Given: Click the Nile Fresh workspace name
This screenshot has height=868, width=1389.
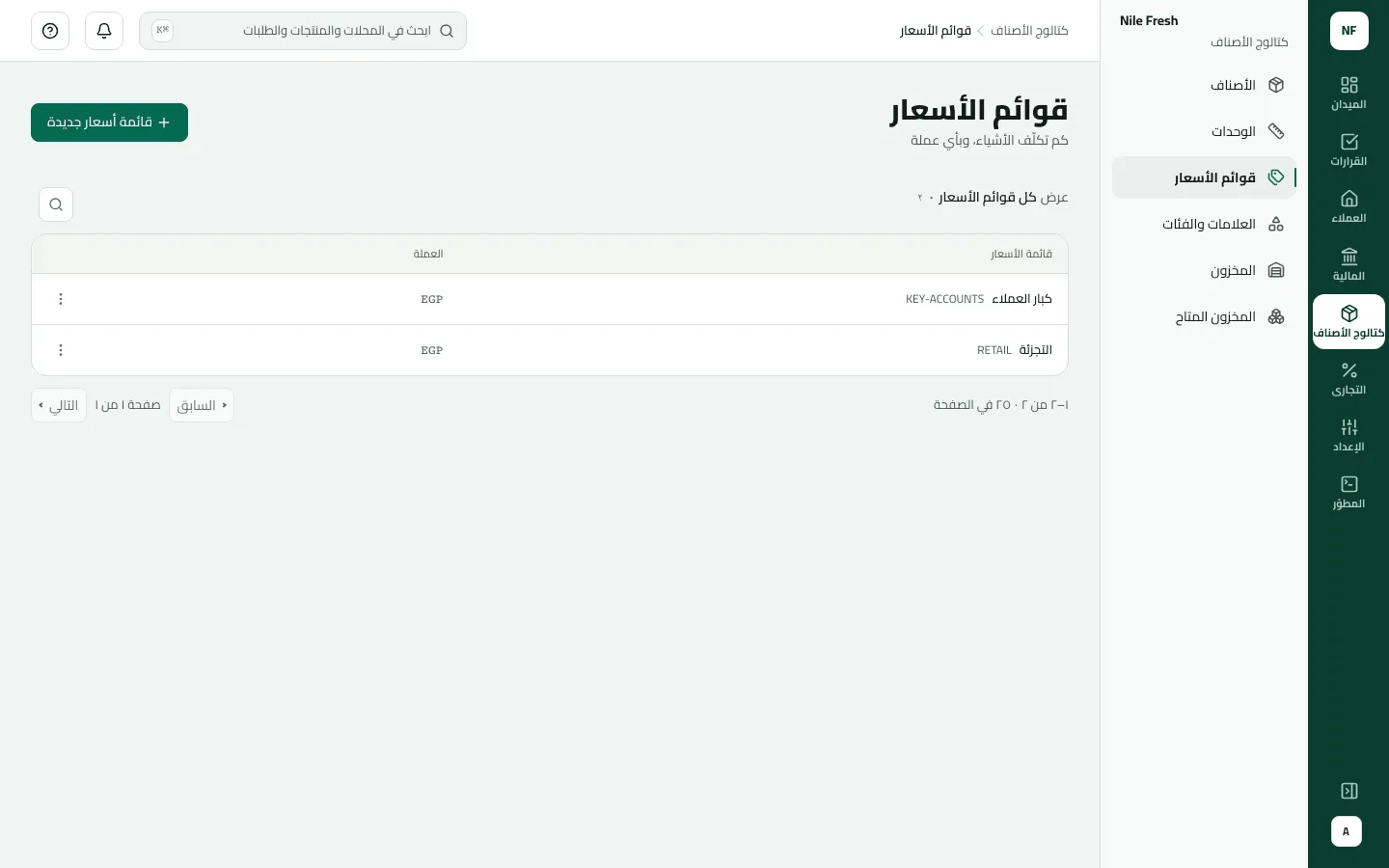Looking at the screenshot, I should click(x=1149, y=20).
